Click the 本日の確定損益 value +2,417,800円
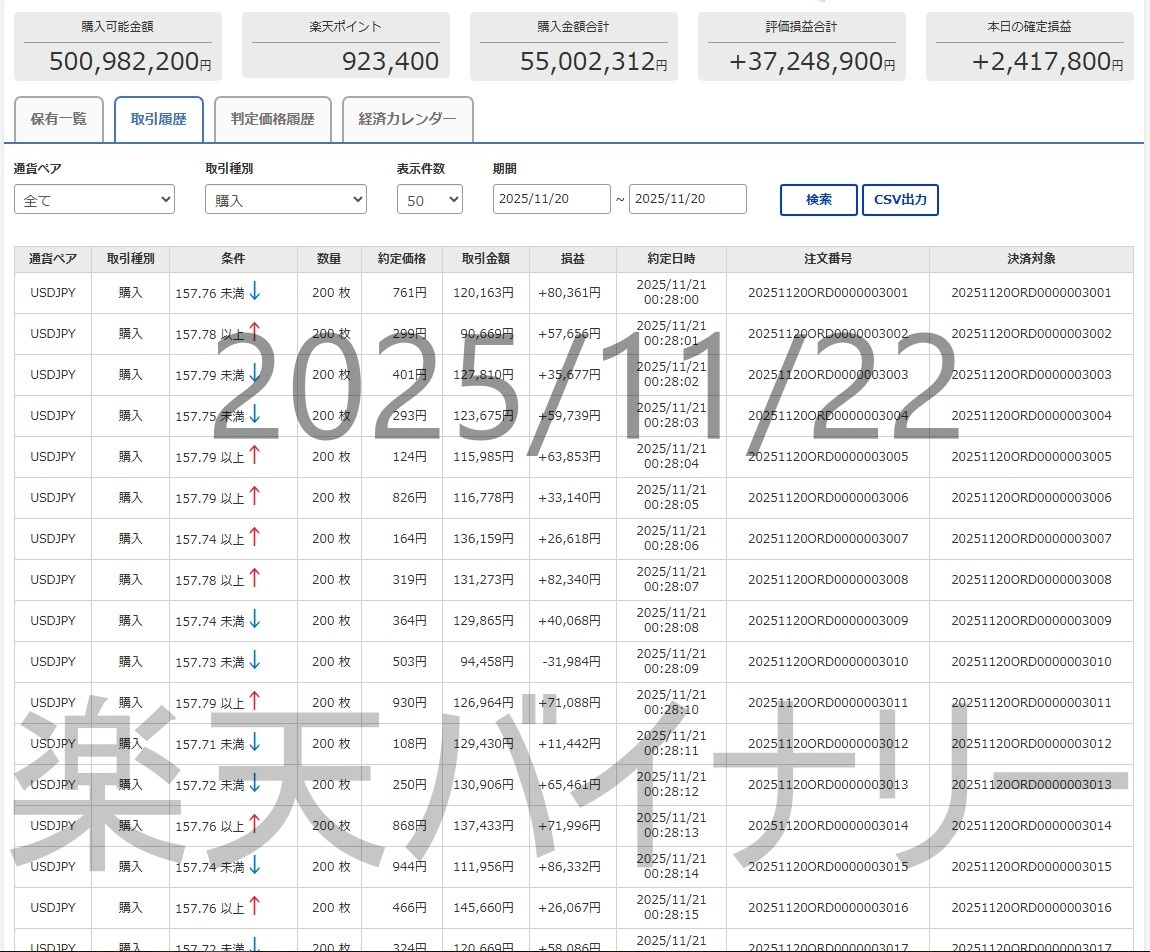Viewport: 1150px width, 952px height. (x=1047, y=61)
